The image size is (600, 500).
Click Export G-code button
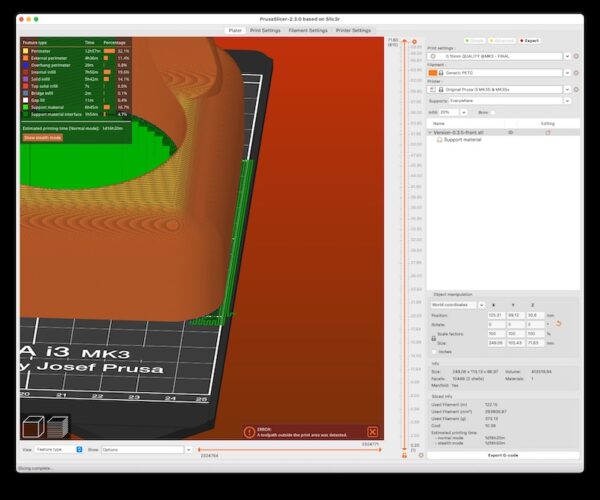(x=503, y=455)
